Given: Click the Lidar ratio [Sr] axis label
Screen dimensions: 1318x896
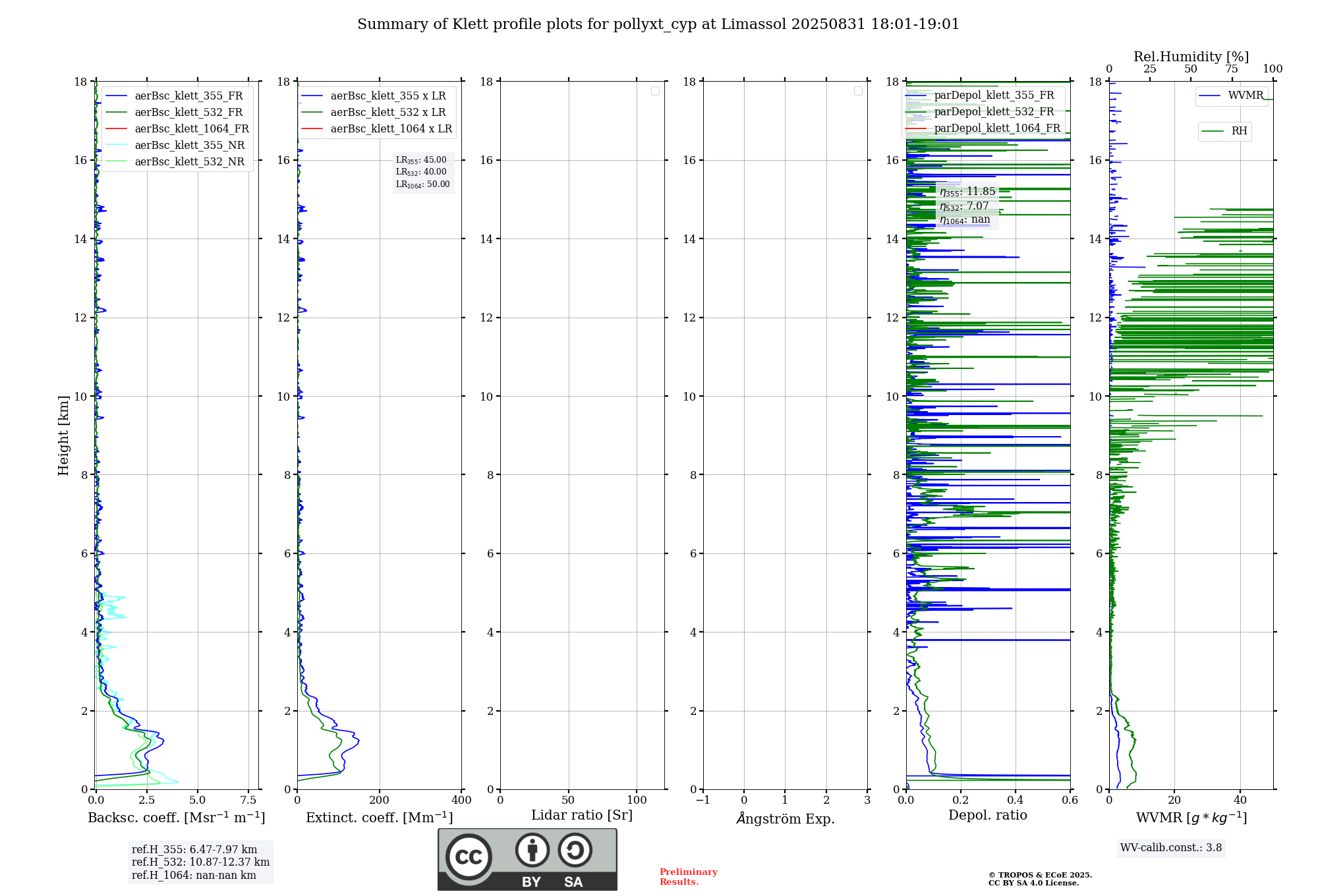Looking at the screenshot, I should pyautogui.click(x=582, y=816).
